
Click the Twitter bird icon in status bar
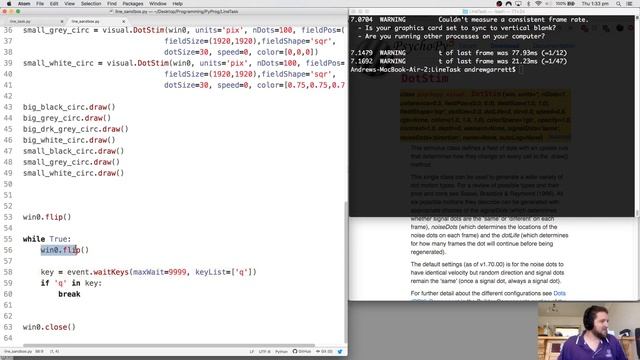pos(340,351)
